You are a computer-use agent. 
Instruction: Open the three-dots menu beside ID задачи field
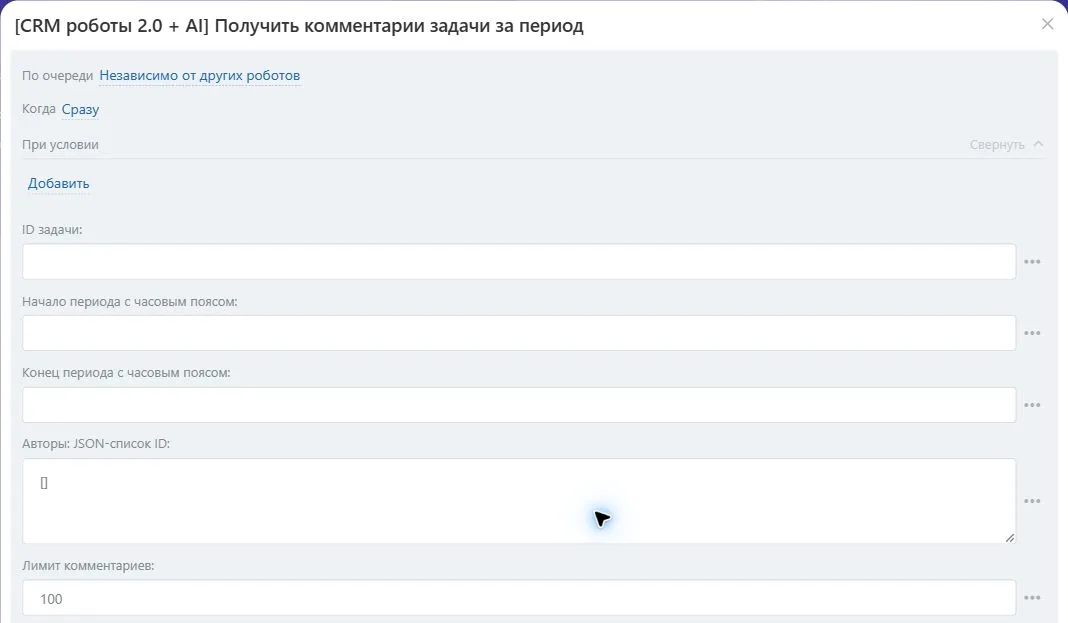point(1032,261)
